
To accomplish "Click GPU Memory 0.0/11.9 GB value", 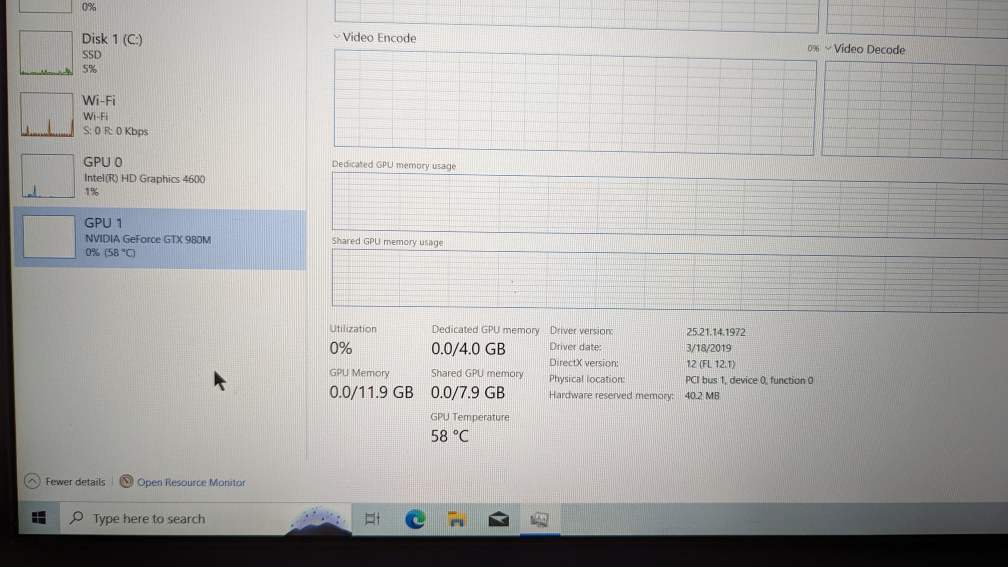I will (371, 392).
